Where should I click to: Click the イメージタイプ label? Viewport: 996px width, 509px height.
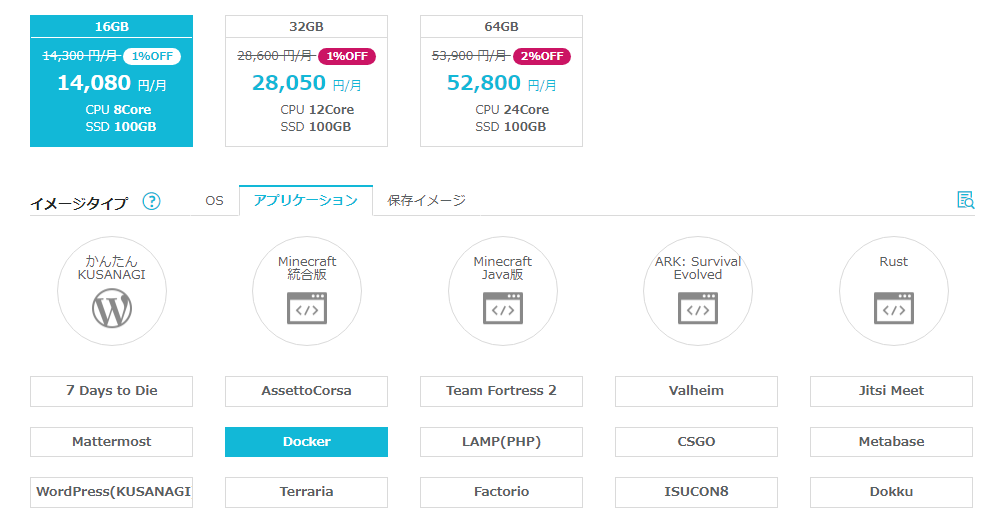click(x=79, y=203)
